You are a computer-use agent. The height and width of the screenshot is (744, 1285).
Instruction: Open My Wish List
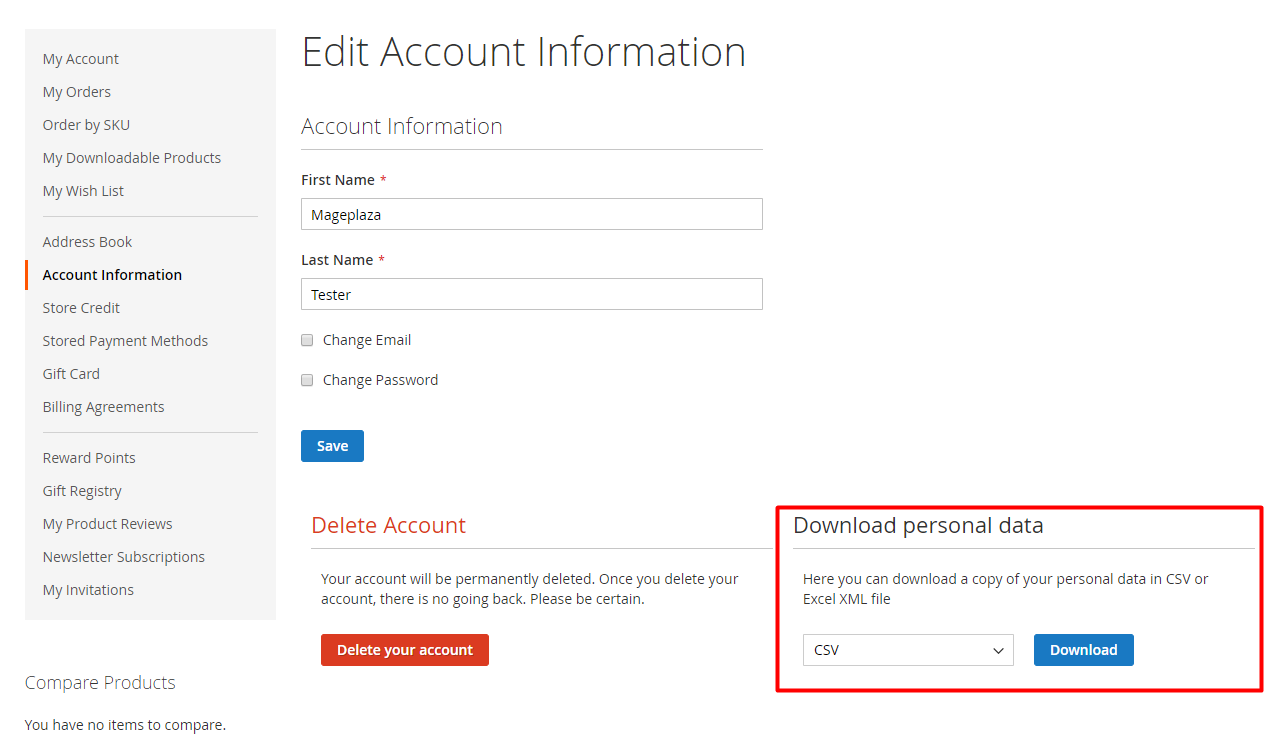(x=83, y=191)
